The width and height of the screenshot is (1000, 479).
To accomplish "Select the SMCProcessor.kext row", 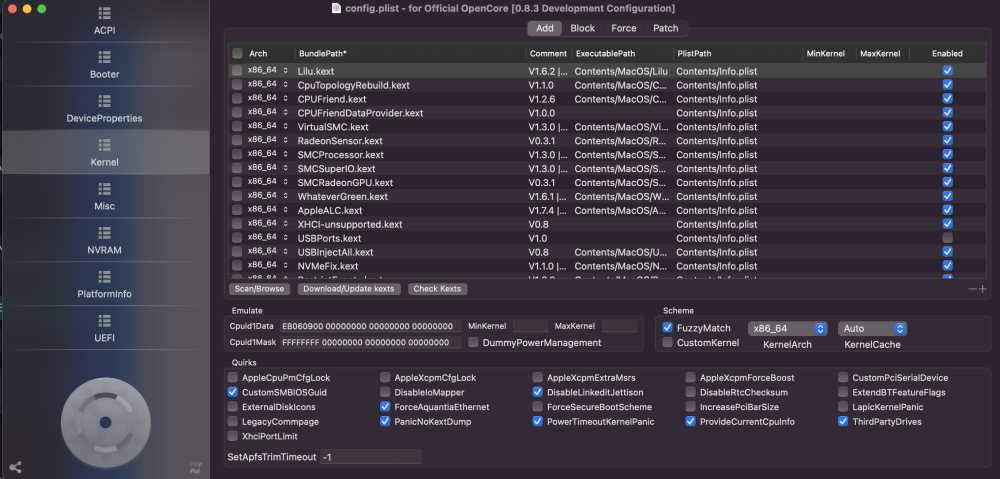I will tap(607, 154).
